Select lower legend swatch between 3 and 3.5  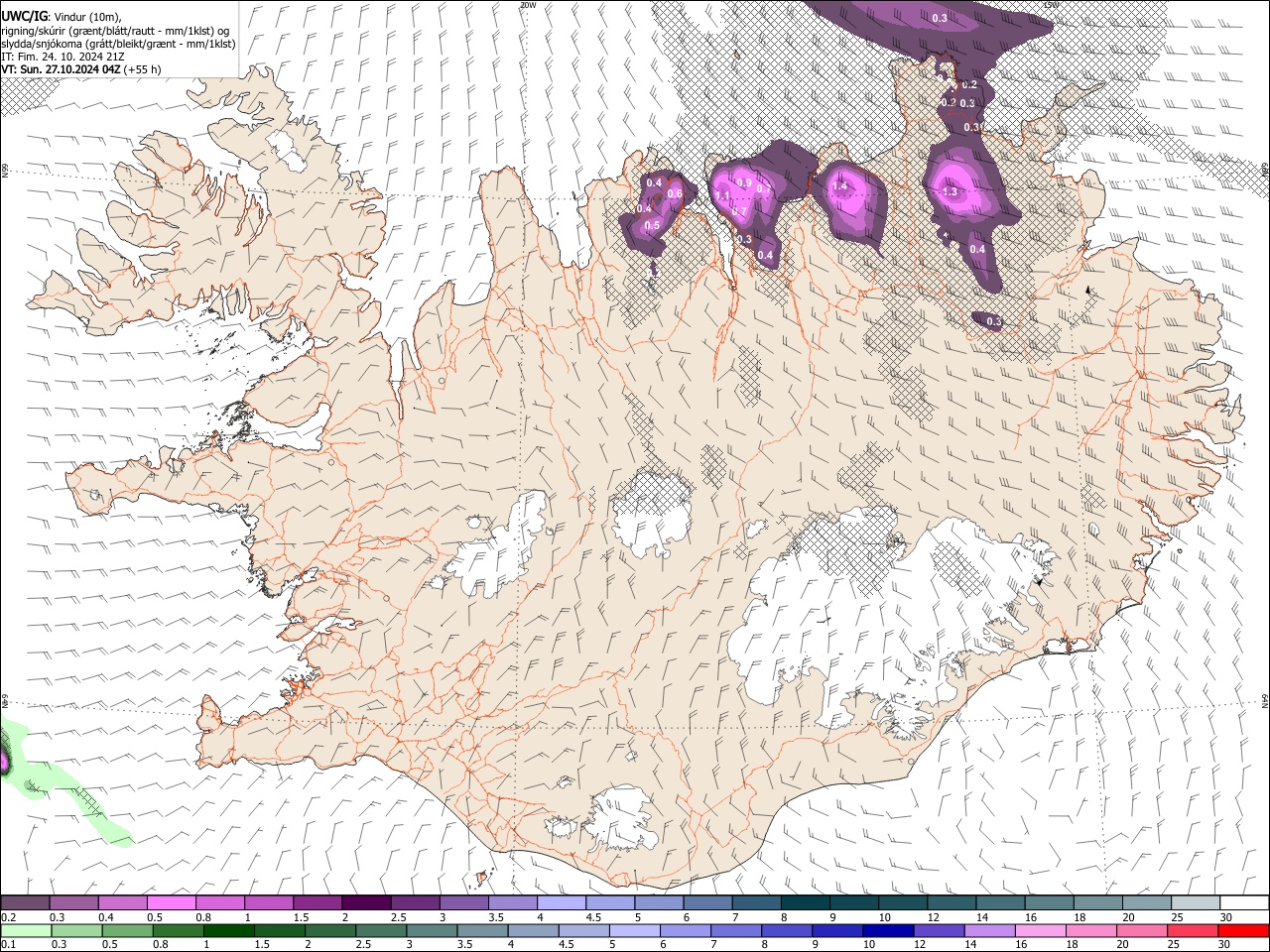pyautogui.click(x=433, y=930)
